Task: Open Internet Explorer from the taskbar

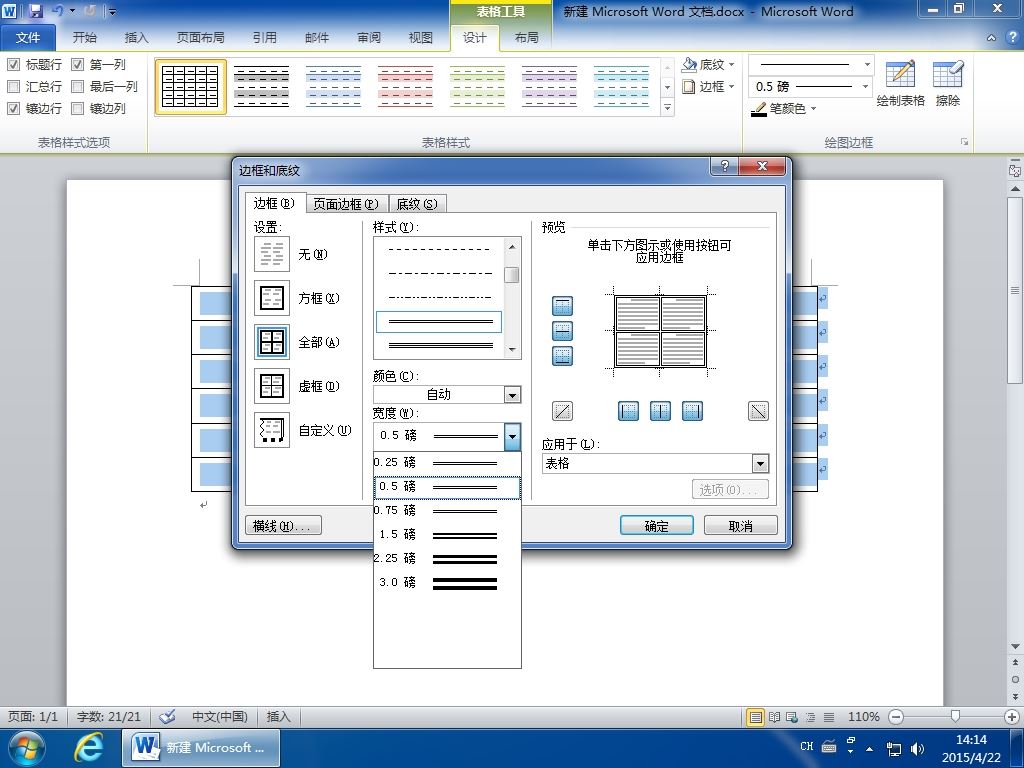Action: 89,747
